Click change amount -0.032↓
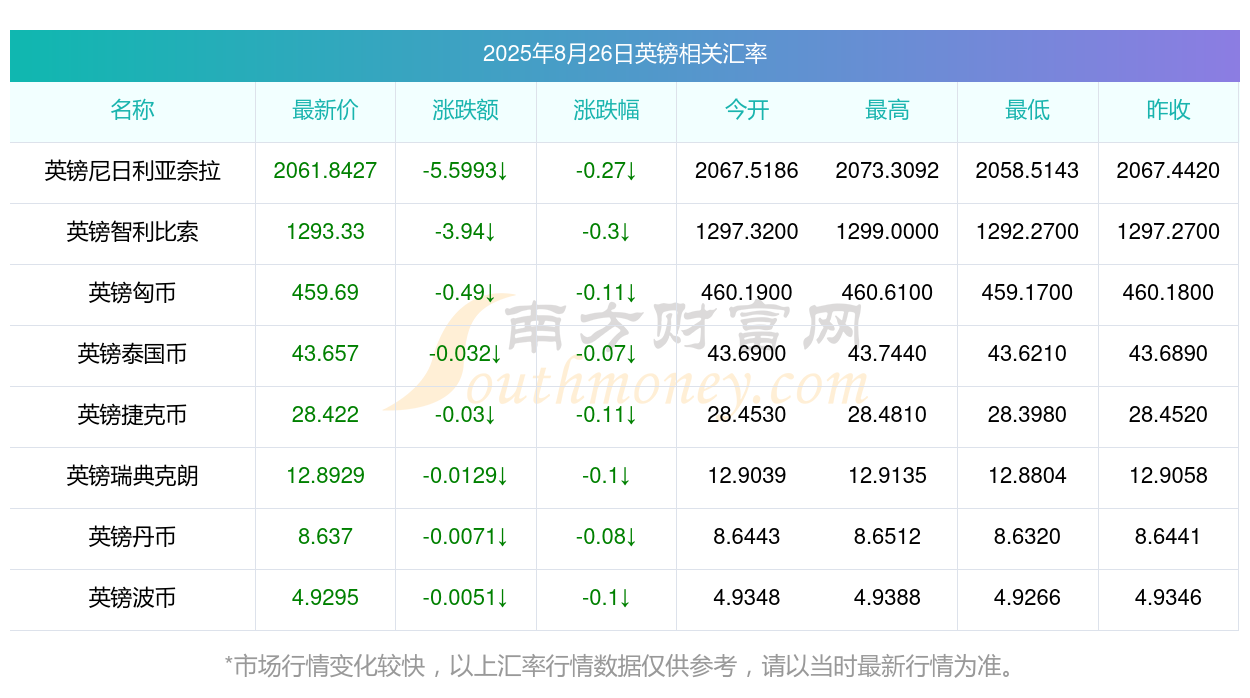The image size is (1250, 698). click(x=466, y=354)
